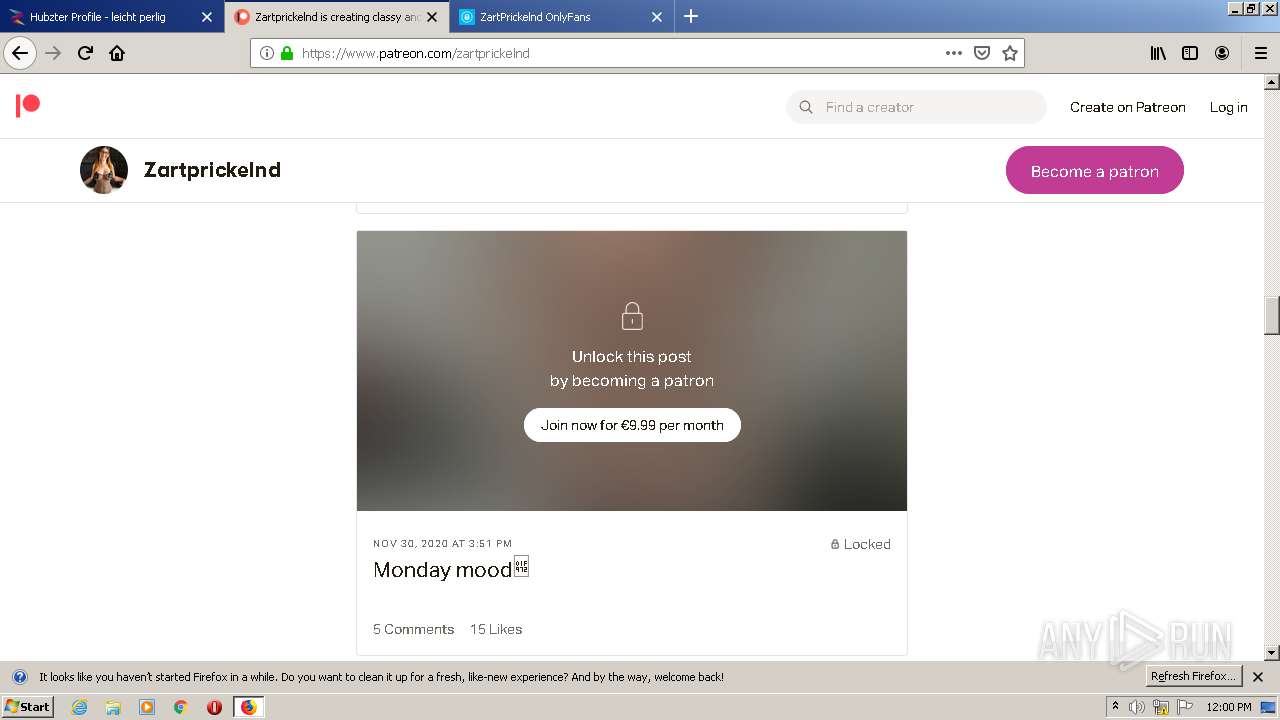Click Become a patron button
This screenshot has width=1280, height=720.
click(1095, 171)
